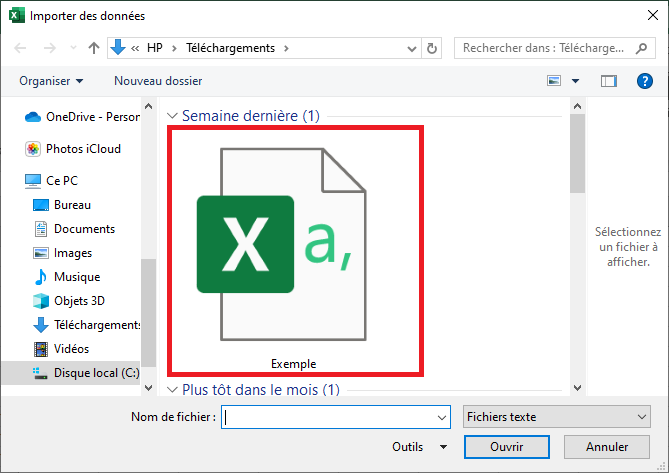Expand the Nom de fichier dropdown arrow
The height and width of the screenshot is (473, 669).
[x=442, y=418]
